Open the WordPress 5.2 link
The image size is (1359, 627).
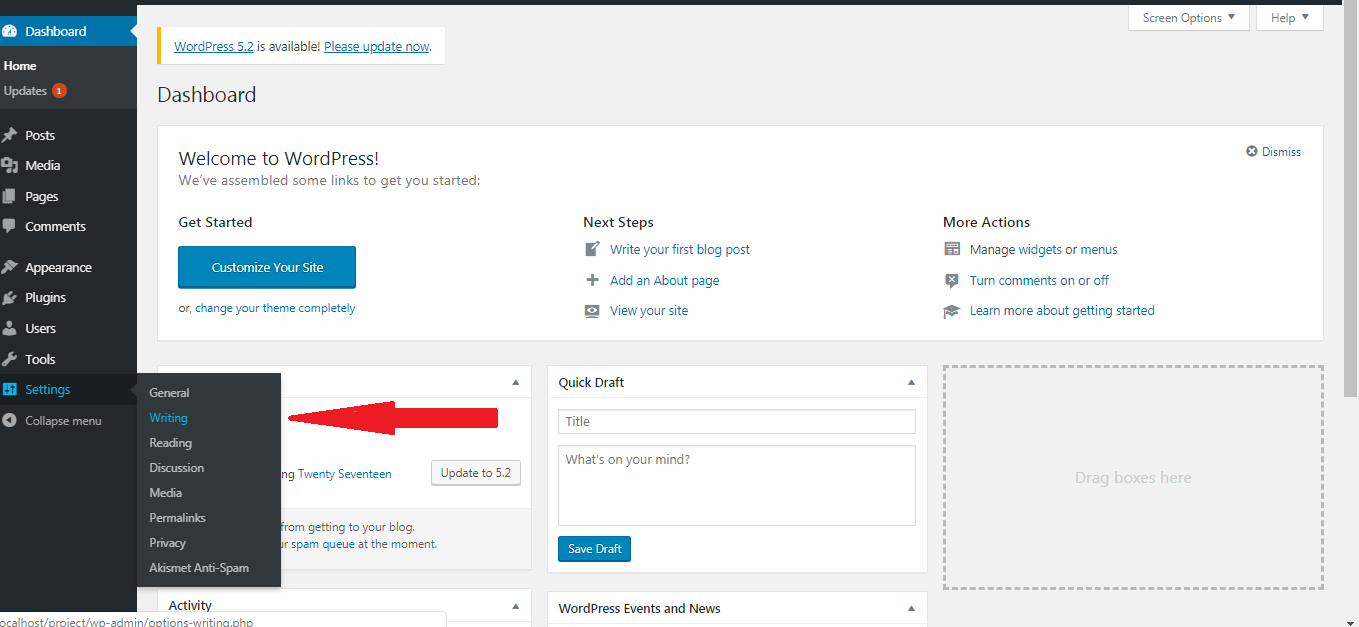213,46
